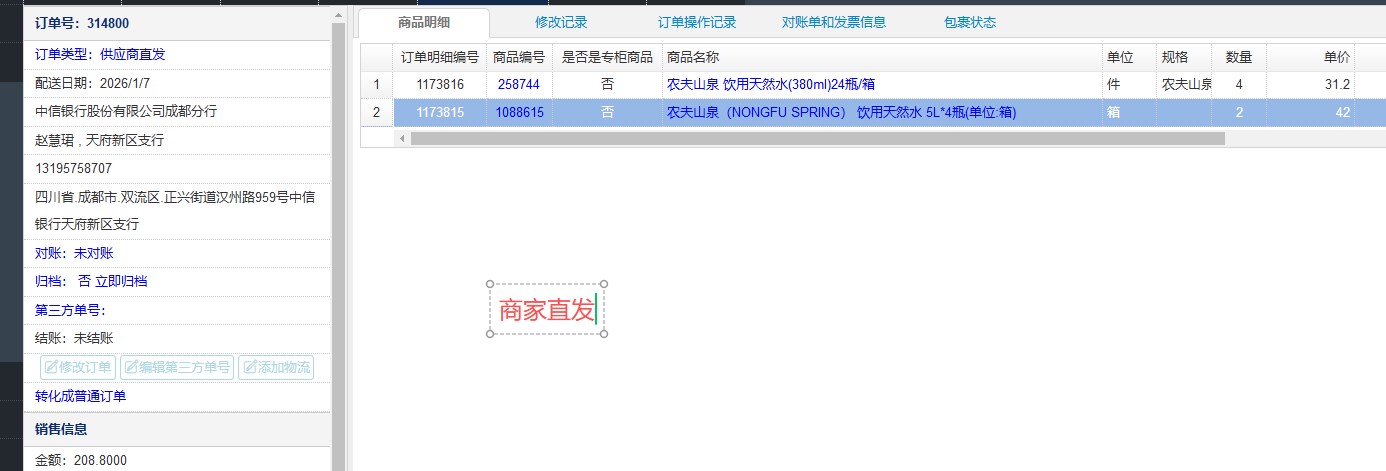Click 转化成普通订单 link
Viewport: 1386px width, 471px height.
tap(81, 396)
